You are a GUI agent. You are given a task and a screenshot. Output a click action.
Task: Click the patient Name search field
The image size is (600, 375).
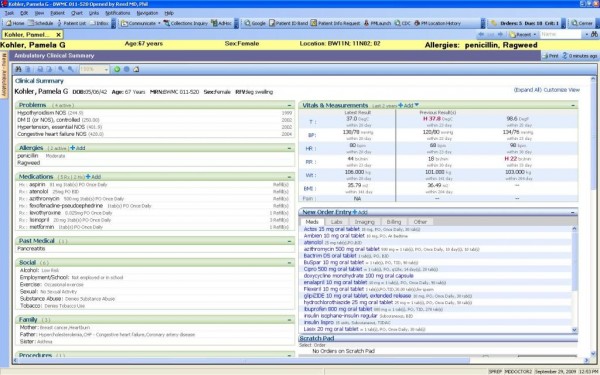tap(561, 34)
